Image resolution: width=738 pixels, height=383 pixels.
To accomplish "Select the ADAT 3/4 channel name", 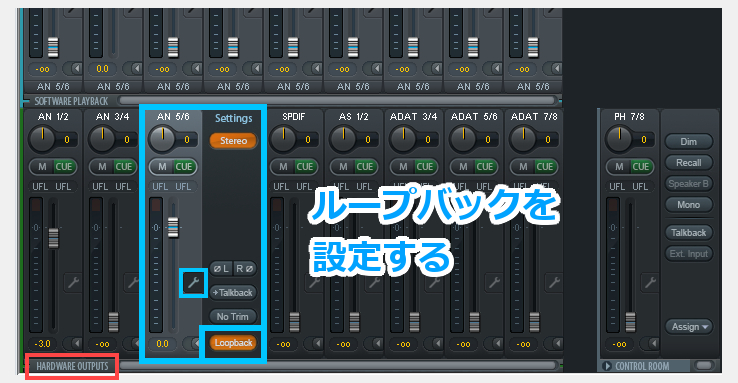I will pyautogui.click(x=414, y=117).
